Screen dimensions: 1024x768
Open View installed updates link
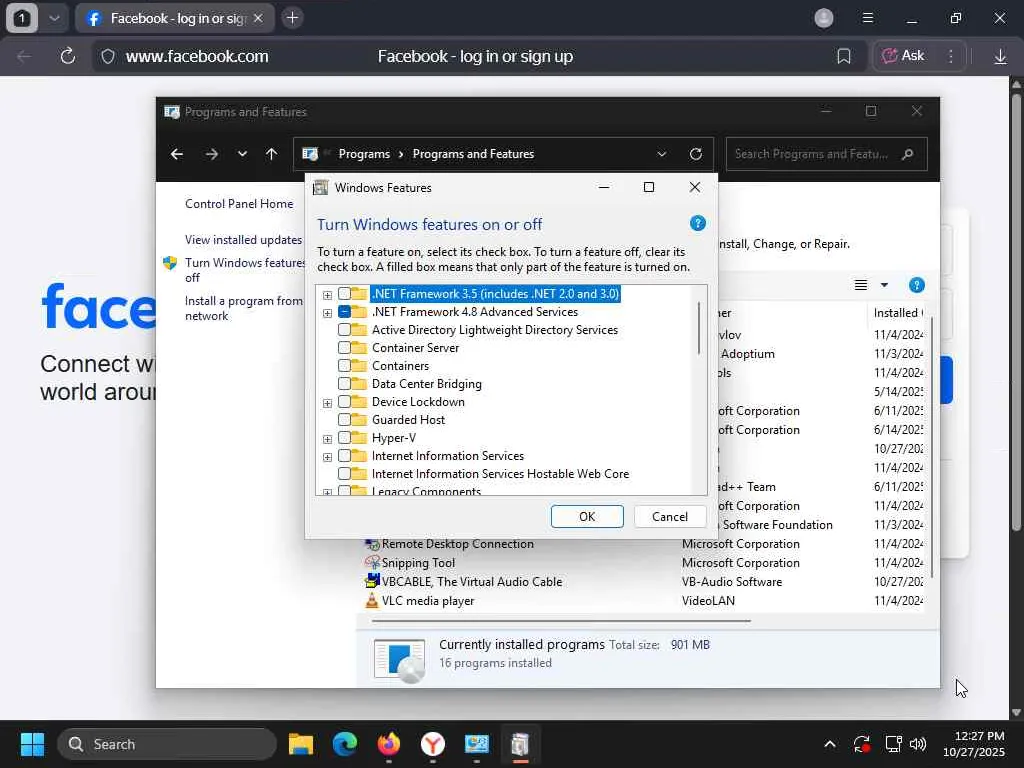coord(244,240)
